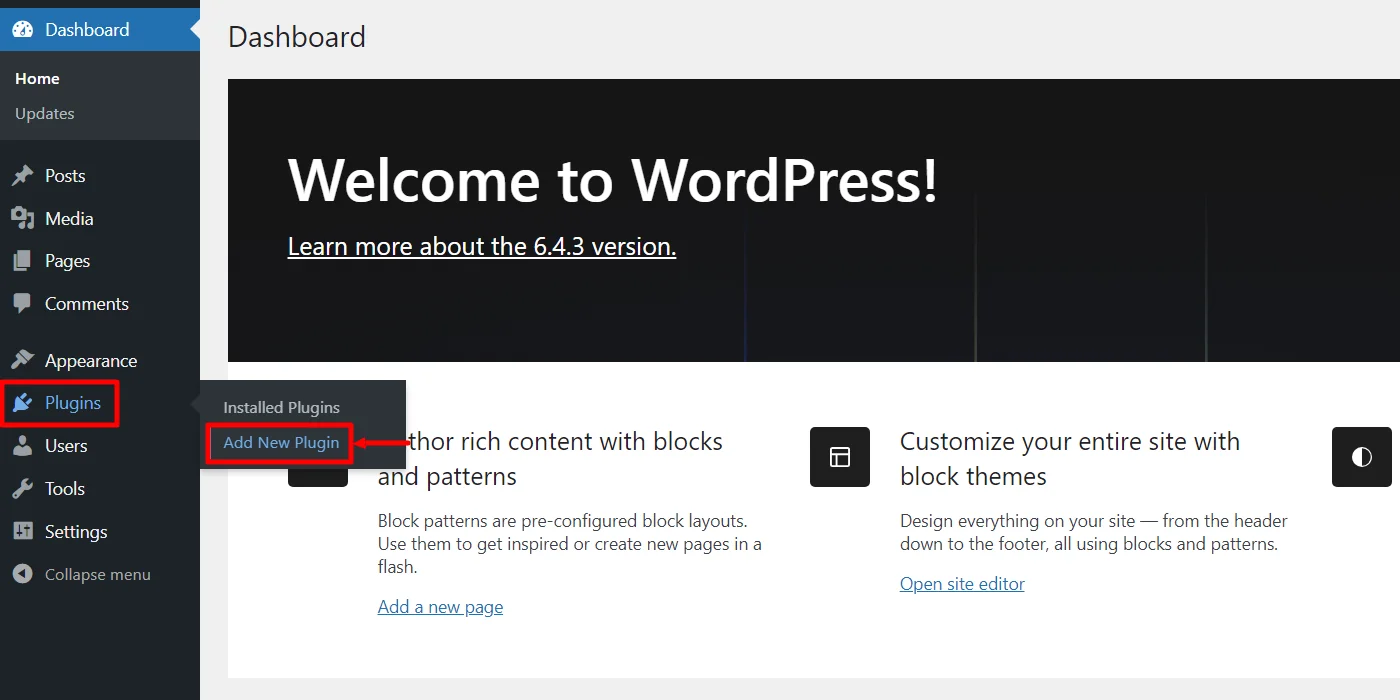Open the Plugins menu label

[x=73, y=403]
